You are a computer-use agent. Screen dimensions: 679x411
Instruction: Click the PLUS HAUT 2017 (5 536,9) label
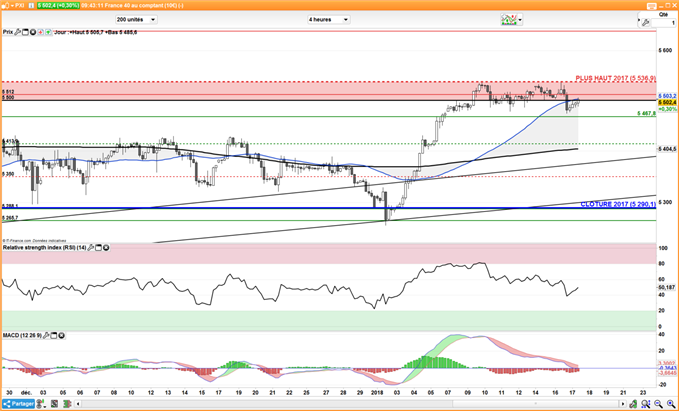pyautogui.click(x=615, y=78)
